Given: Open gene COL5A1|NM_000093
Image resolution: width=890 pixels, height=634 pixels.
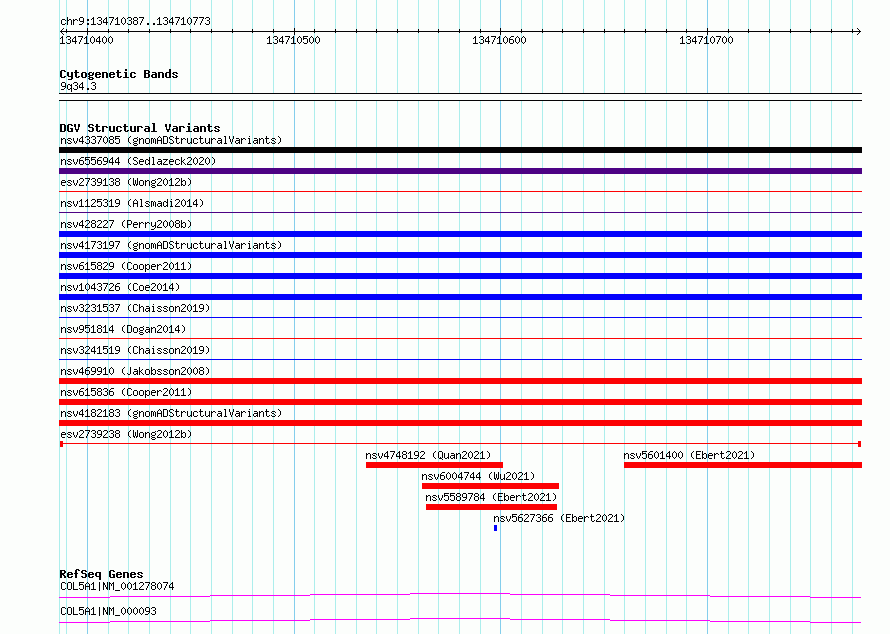Looking at the screenshot, I should pos(108,611).
